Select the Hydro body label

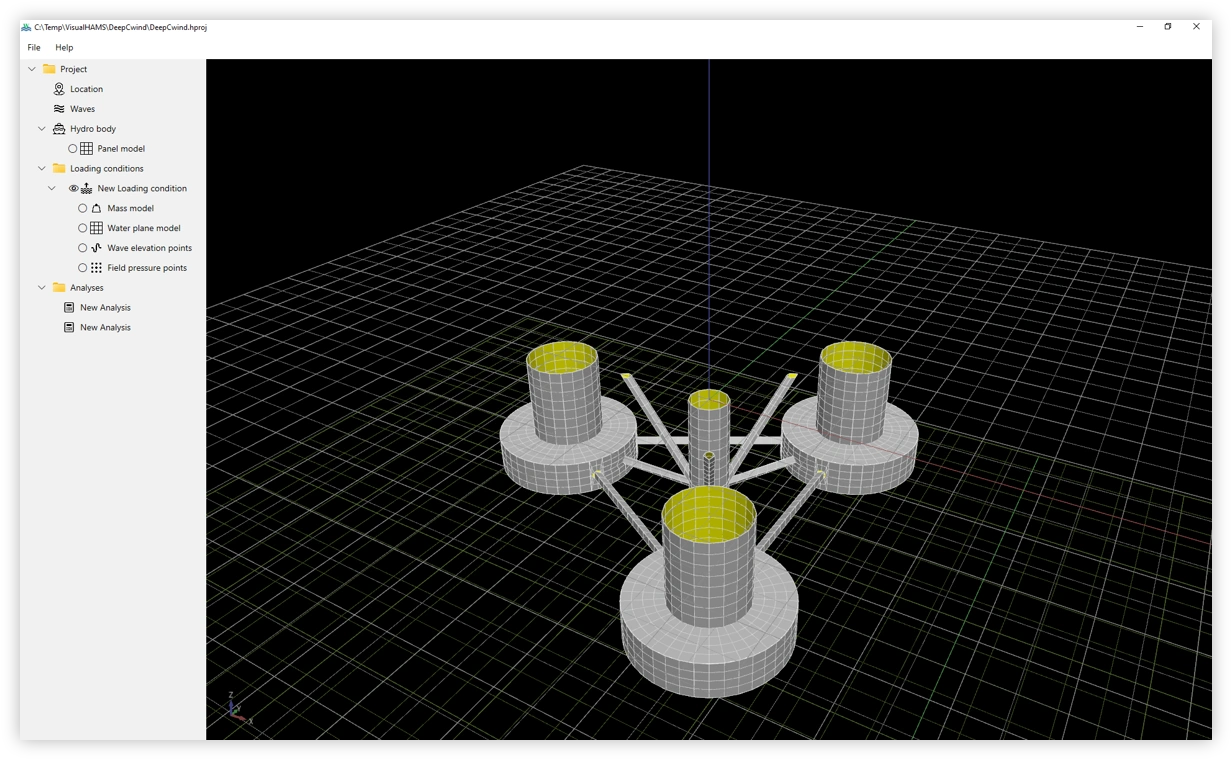click(93, 129)
